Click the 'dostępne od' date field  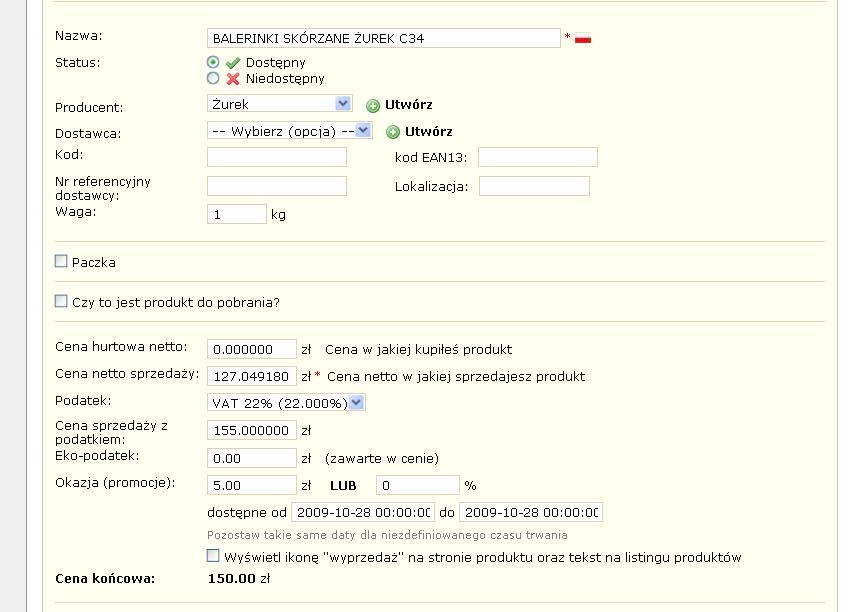[363, 512]
